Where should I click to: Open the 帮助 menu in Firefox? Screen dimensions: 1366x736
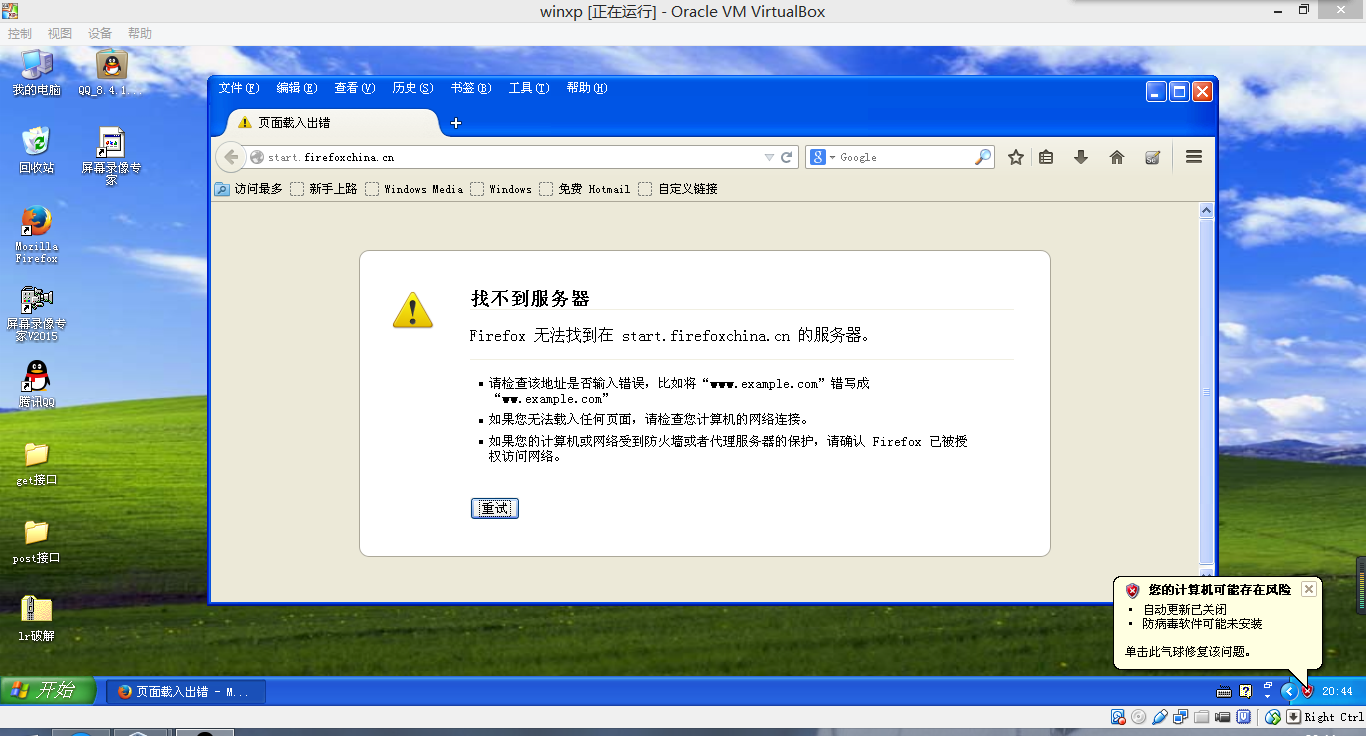tap(587, 88)
